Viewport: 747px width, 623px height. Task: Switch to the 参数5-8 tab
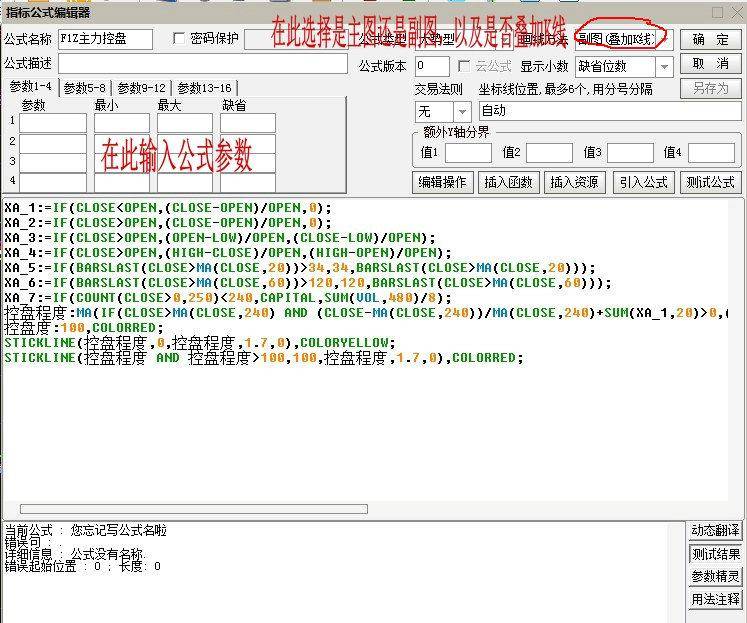[x=84, y=88]
